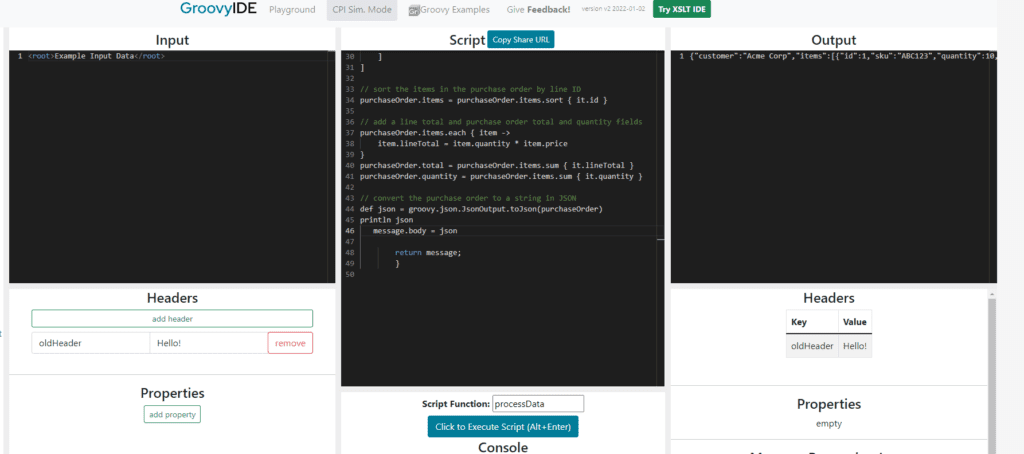
Task: Focus the Script Function processData field
Action: tap(538, 404)
